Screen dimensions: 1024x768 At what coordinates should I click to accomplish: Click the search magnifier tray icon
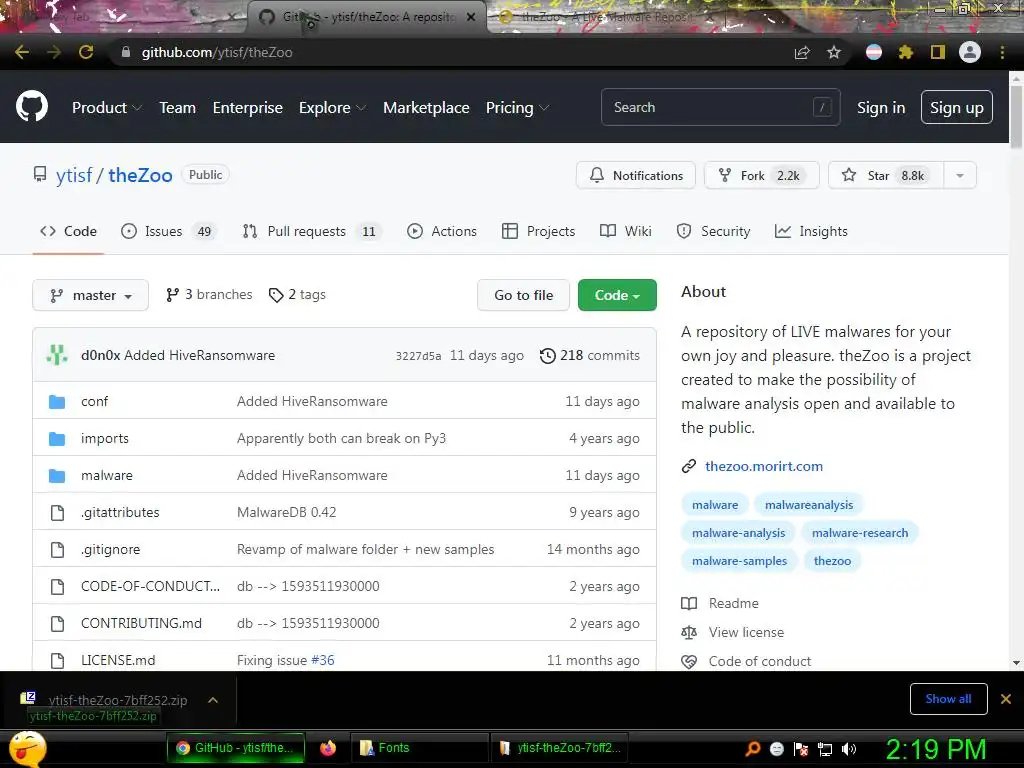[x=752, y=749]
